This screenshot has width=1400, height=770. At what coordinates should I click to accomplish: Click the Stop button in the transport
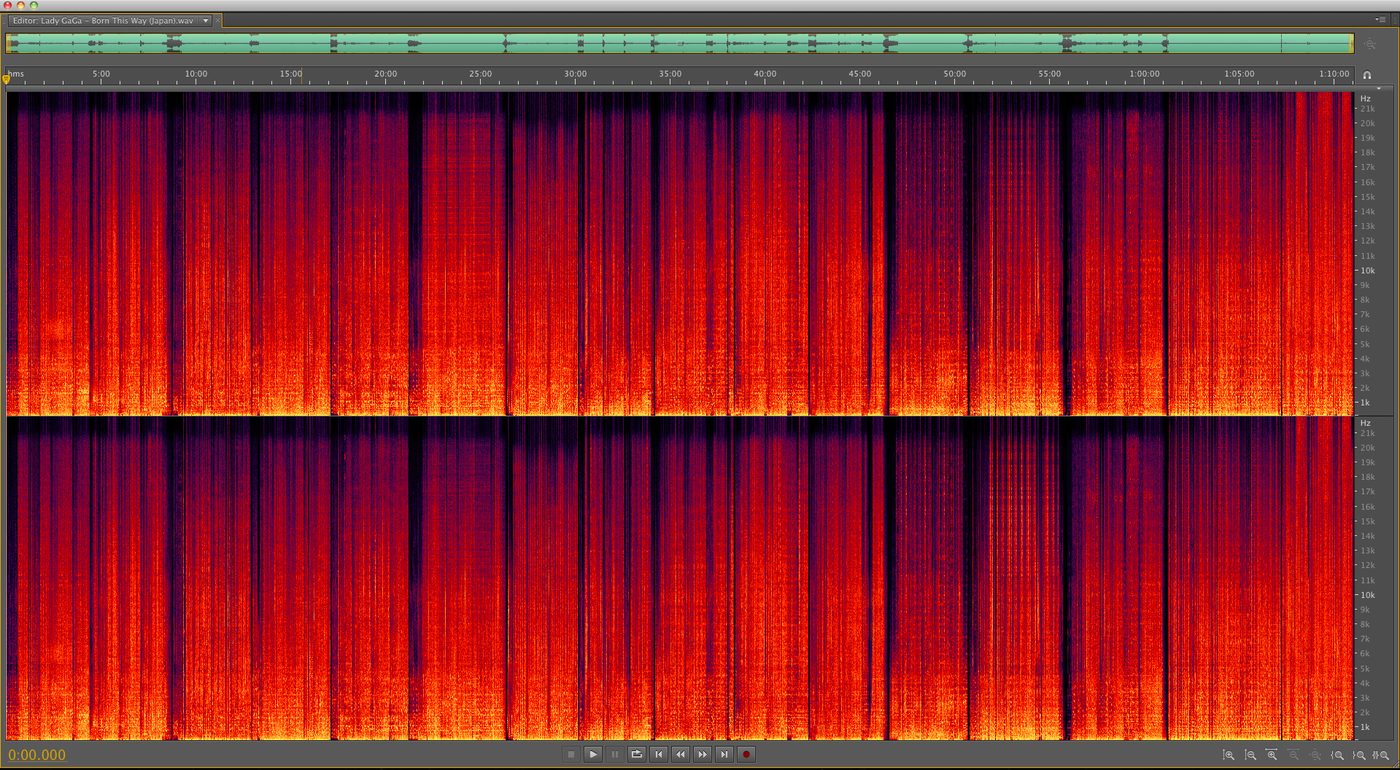[x=571, y=755]
